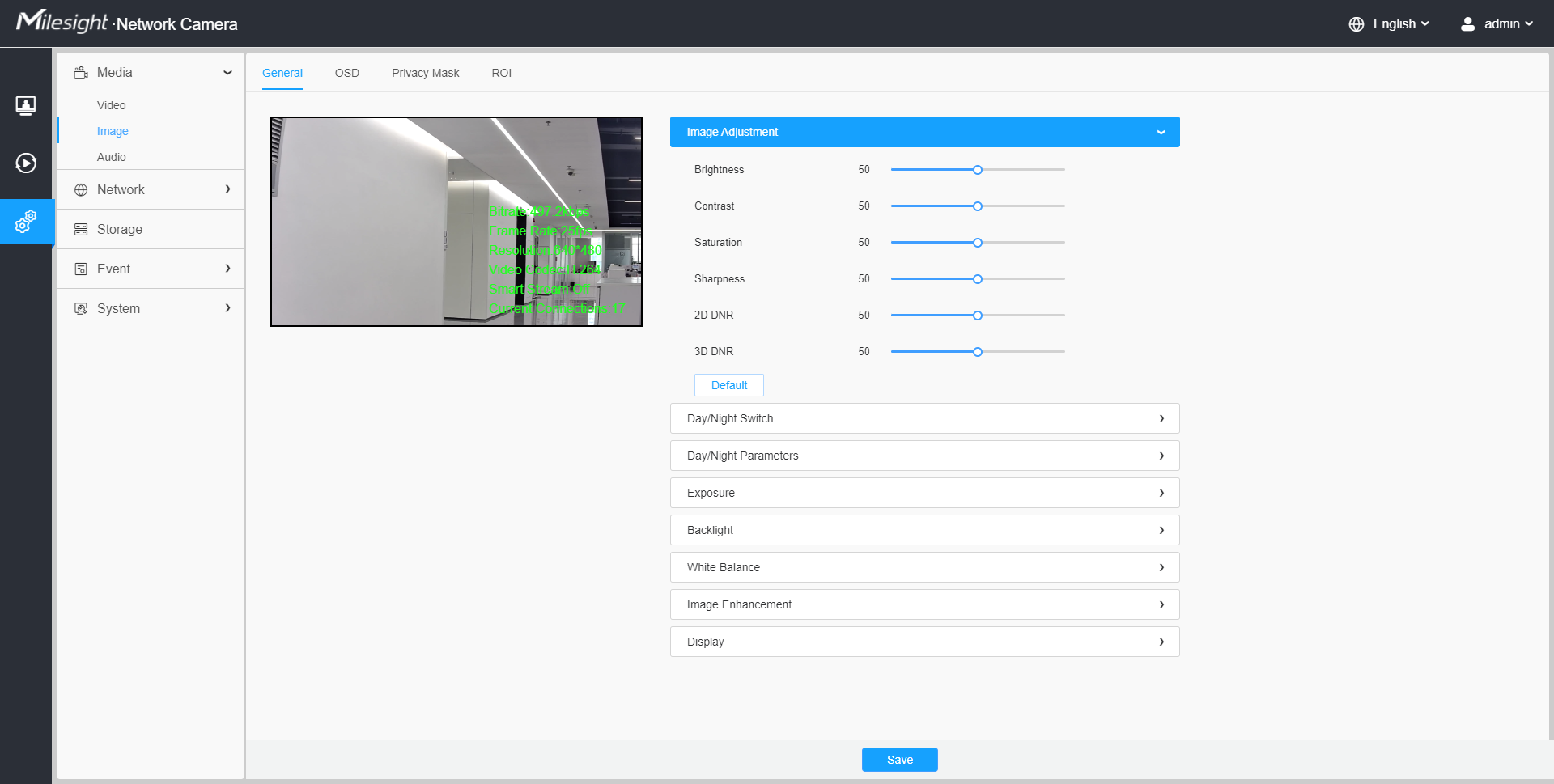Click the Sharpness value 50
The height and width of the screenshot is (784, 1554).
(864, 279)
